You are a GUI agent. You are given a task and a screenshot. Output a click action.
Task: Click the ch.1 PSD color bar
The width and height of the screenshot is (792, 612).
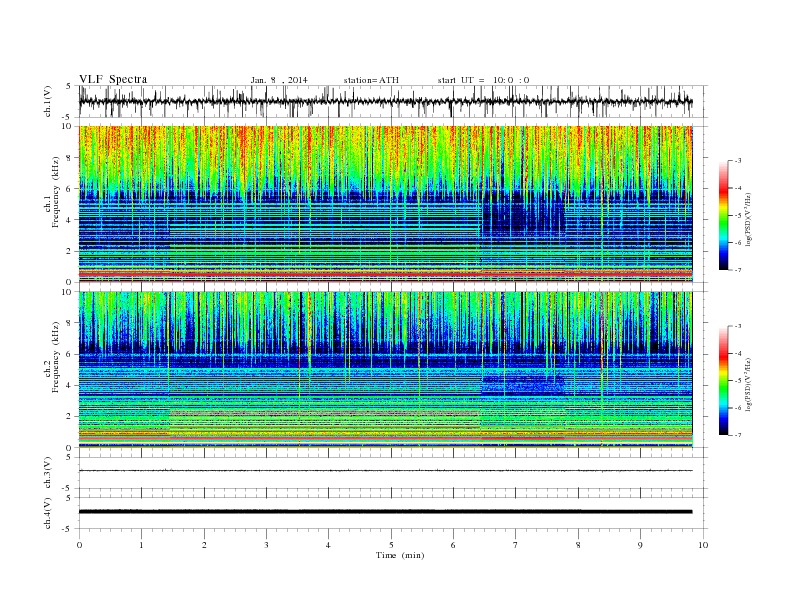pyautogui.click(x=723, y=215)
